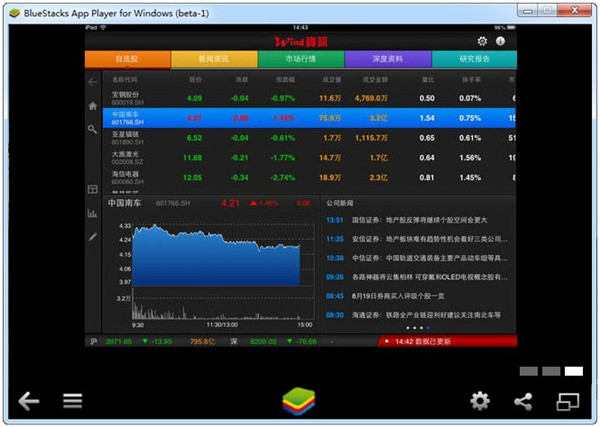Screen dimensions: 600x427
Task: Sort by the 成交金额 column header
Action: tap(375, 80)
